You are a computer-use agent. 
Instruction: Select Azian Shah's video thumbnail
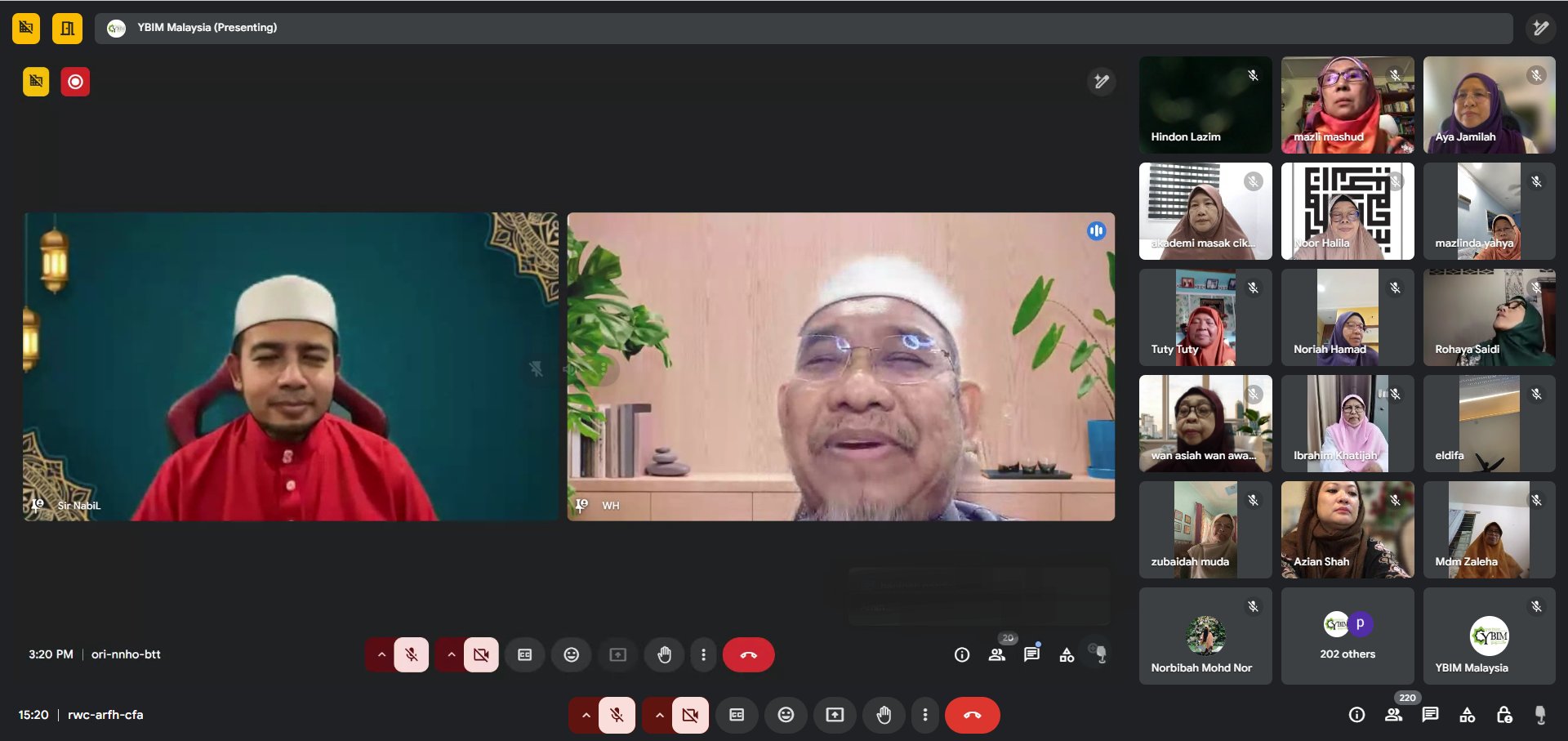click(x=1347, y=529)
